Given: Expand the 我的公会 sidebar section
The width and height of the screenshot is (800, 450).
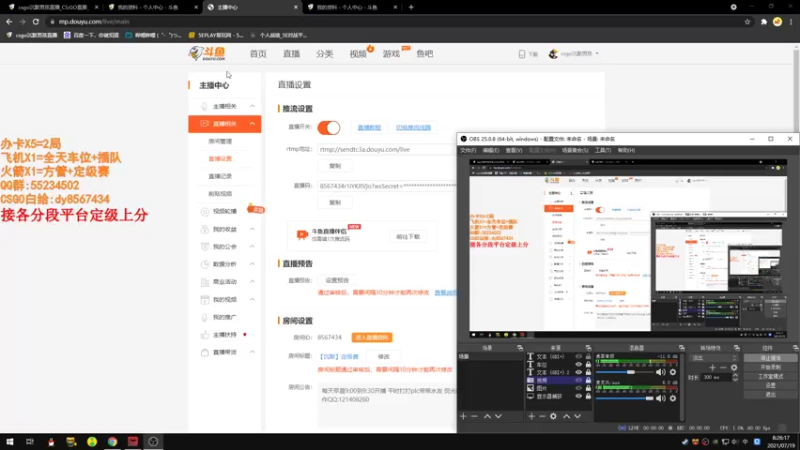Looking at the screenshot, I should coord(252,246).
